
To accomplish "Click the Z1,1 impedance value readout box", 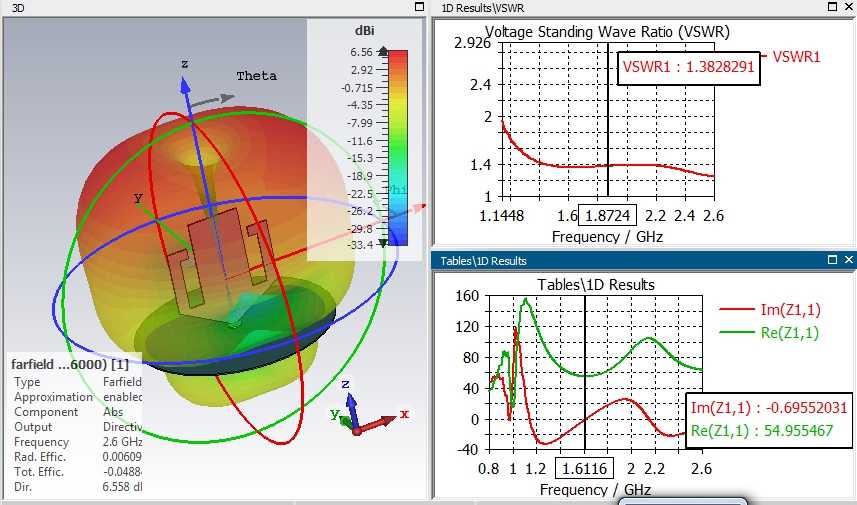I will tap(768, 421).
